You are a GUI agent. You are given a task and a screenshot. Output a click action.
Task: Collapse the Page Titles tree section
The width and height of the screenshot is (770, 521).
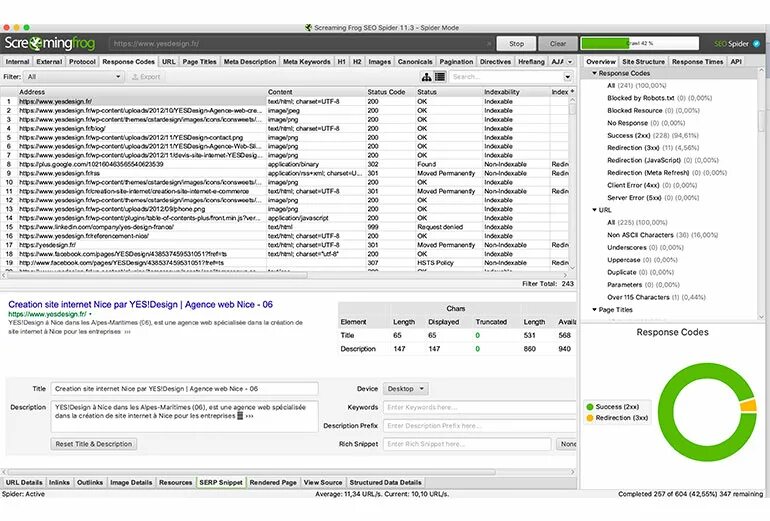coord(594,309)
